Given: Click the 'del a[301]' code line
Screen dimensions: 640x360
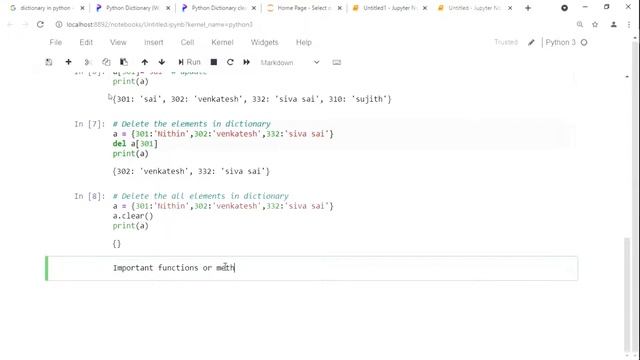Looking at the screenshot, I should pos(135,144).
